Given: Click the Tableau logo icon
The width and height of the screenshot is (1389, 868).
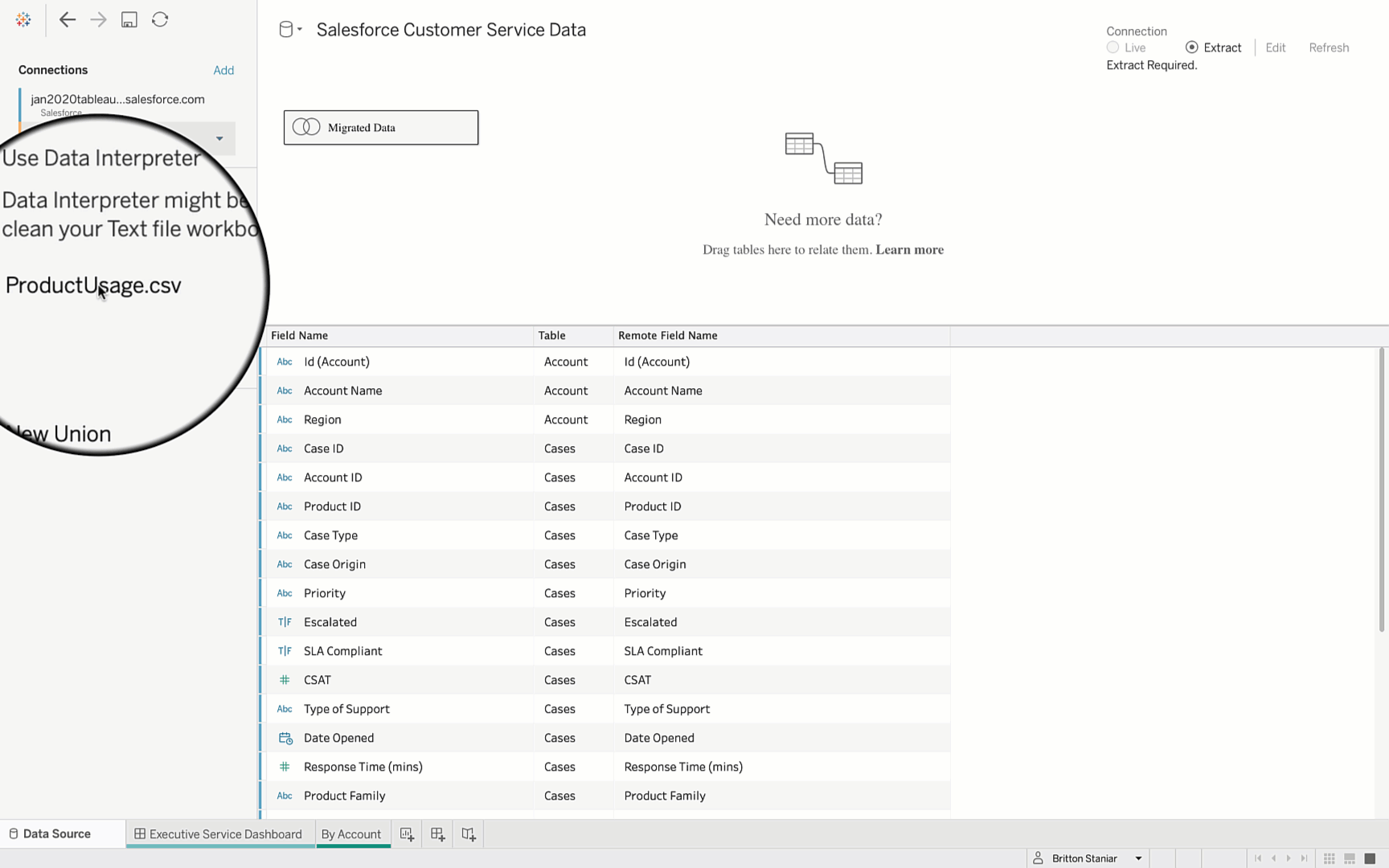Looking at the screenshot, I should point(23,20).
